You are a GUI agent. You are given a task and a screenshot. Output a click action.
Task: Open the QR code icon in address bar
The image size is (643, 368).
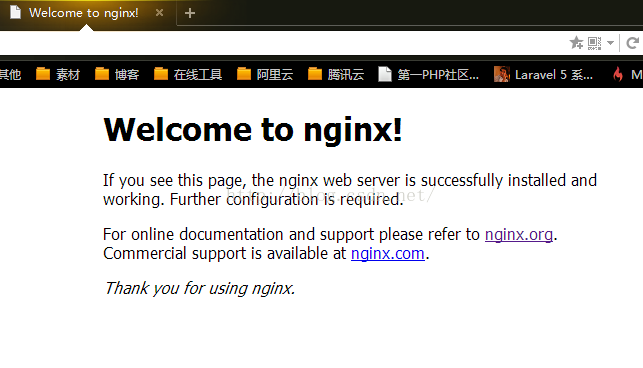pos(594,43)
